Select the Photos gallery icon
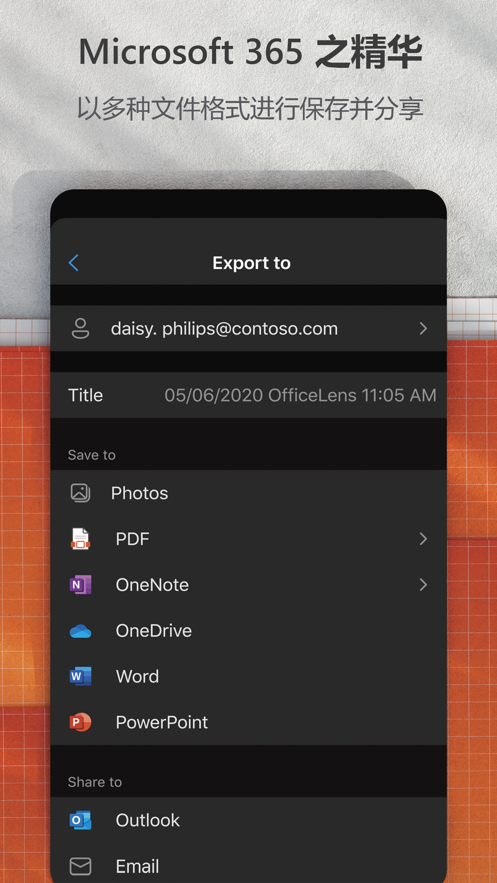 [80, 493]
